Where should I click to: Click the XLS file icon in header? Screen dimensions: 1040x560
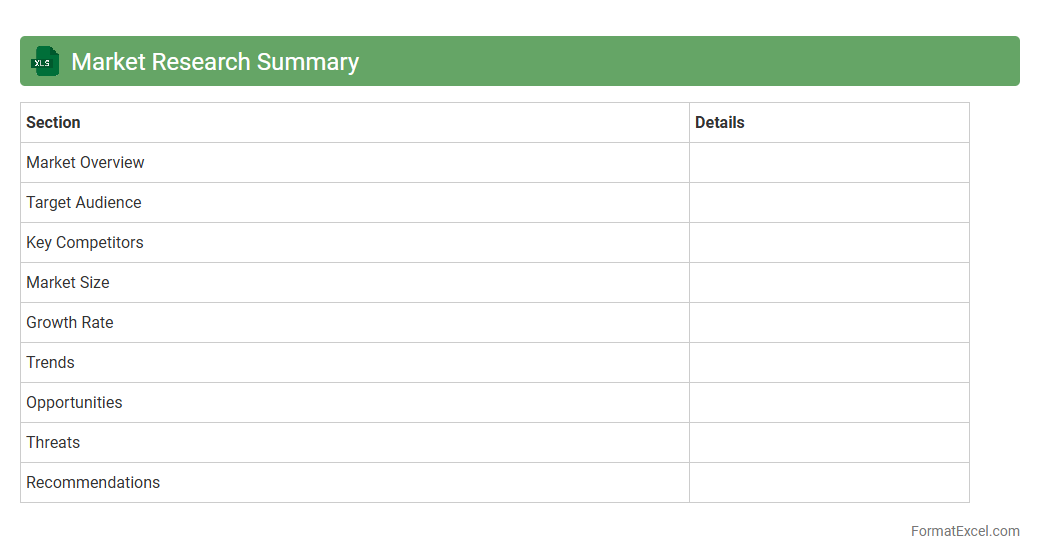(45, 62)
